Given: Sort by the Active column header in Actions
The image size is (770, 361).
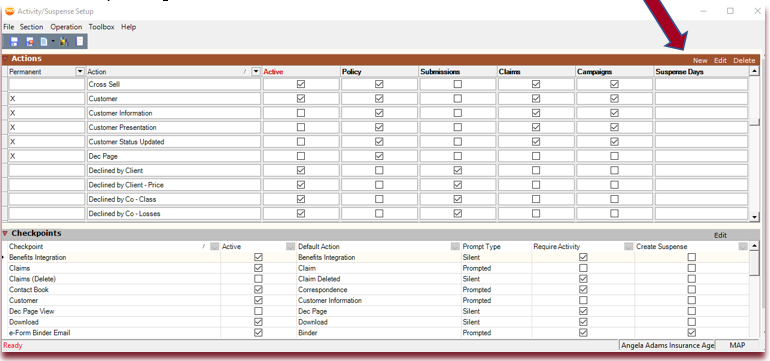Looking at the screenshot, I should click(x=301, y=72).
